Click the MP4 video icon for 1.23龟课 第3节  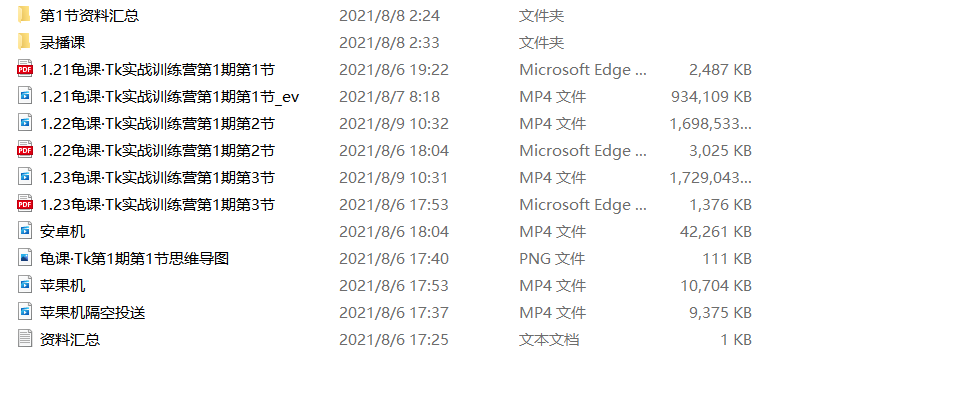pos(25,177)
